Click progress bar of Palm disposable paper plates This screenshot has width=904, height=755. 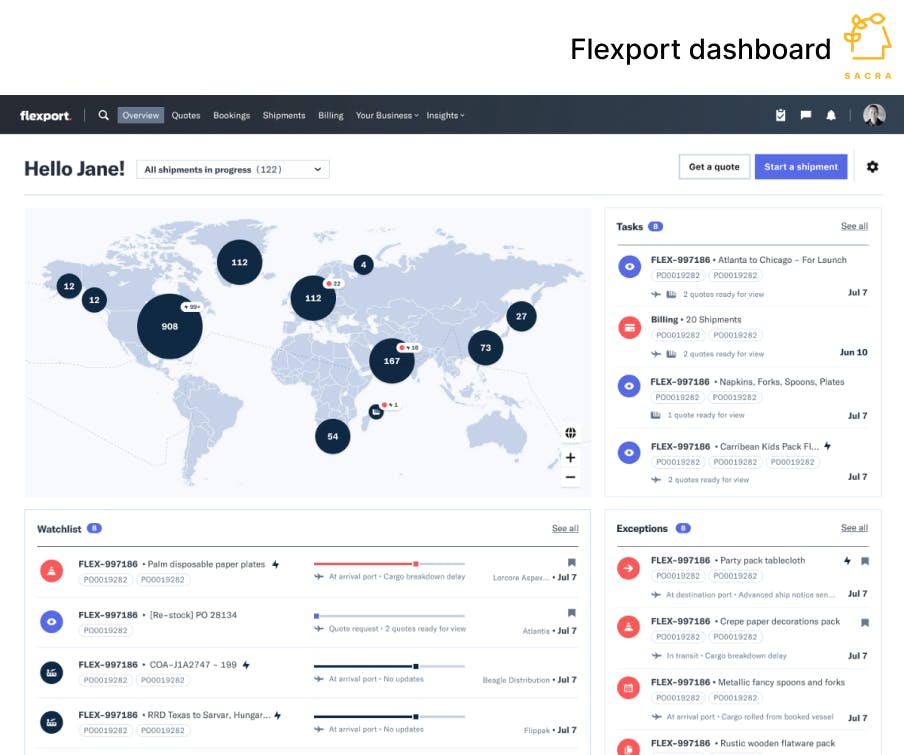[x=389, y=563]
